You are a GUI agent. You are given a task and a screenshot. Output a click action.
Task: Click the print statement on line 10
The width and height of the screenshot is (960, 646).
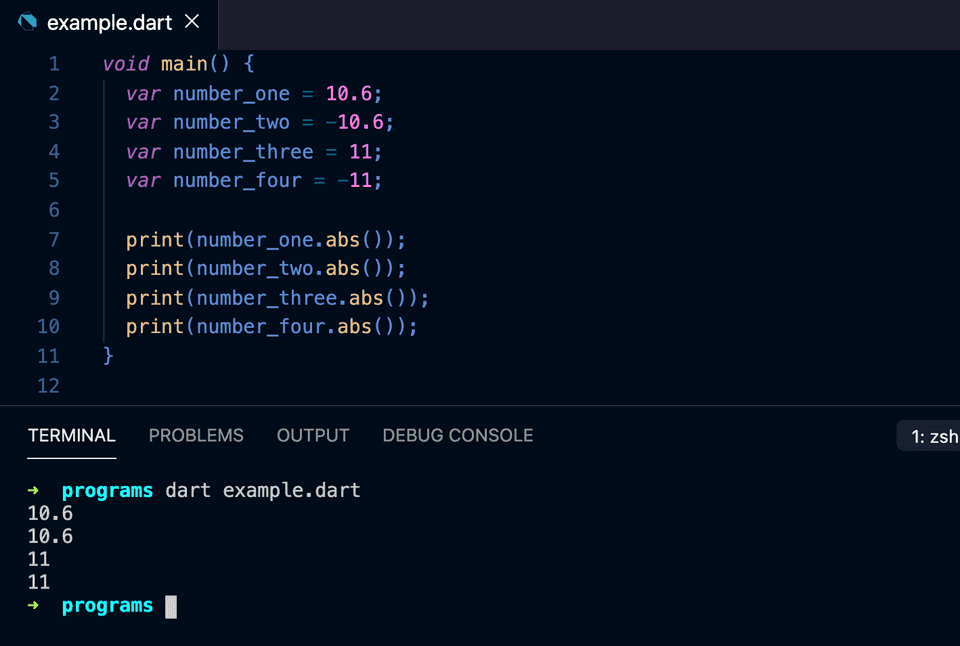coord(270,326)
